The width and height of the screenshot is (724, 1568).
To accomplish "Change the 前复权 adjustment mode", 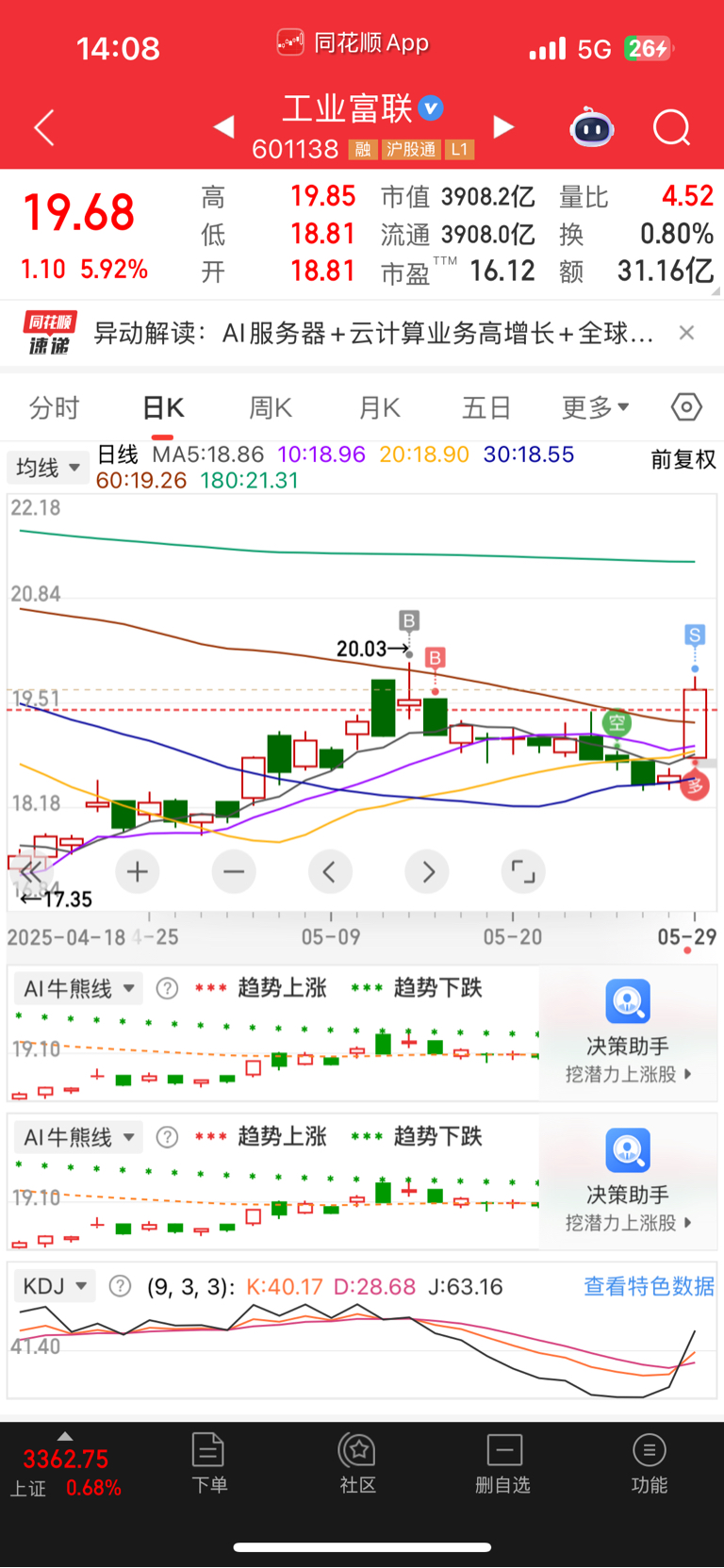I will pos(683,459).
